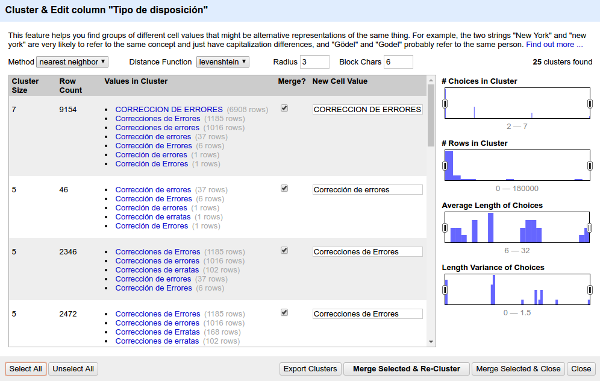The height and width of the screenshot is (381, 600).
Task: Grab right handle of Length Variance of Choices slider
Action: [590, 290]
